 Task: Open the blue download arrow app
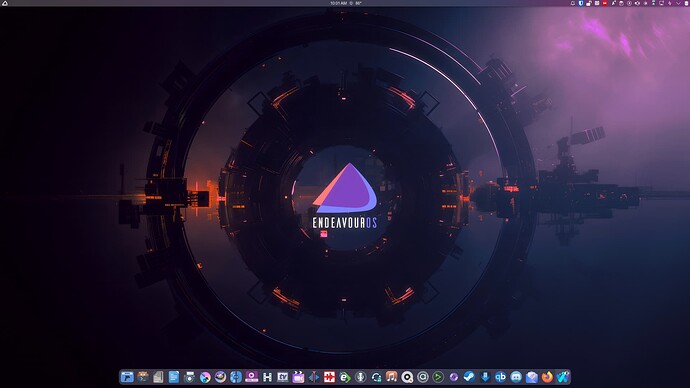pyautogui.click(x=485, y=377)
